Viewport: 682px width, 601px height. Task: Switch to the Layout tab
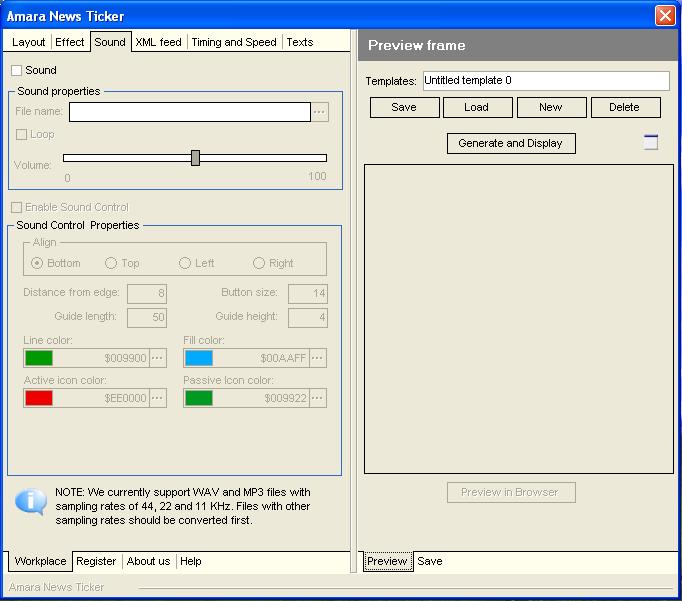[28, 42]
